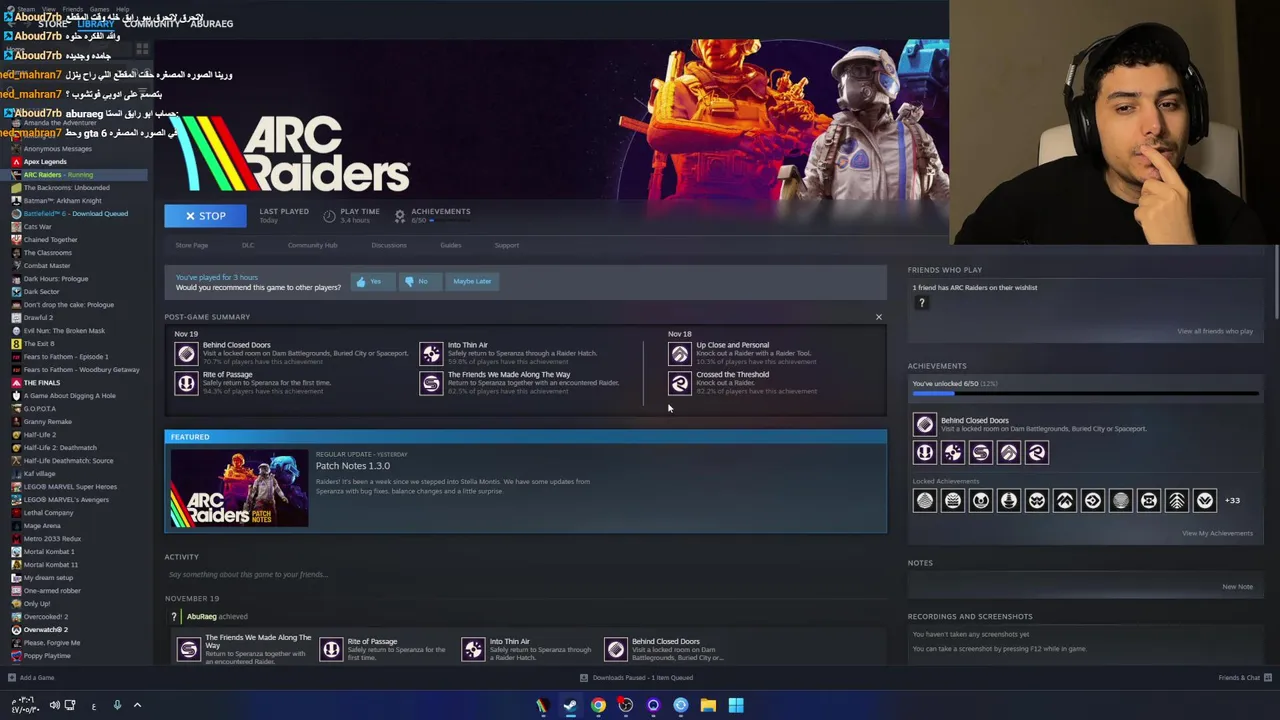Click the Up Close and Personal achievement icon
Image resolution: width=1280 pixels, height=720 pixels.
click(680, 353)
